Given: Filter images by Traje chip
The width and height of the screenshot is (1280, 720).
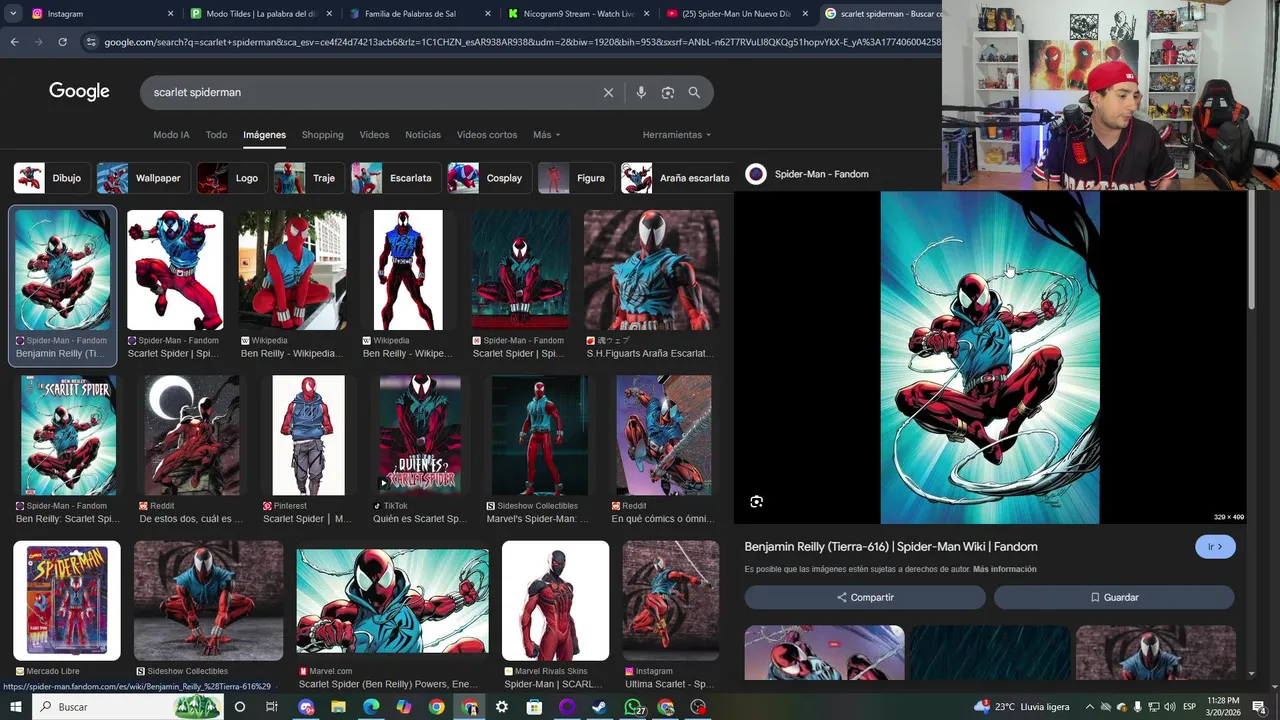Looking at the screenshot, I should [x=309, y=178].
